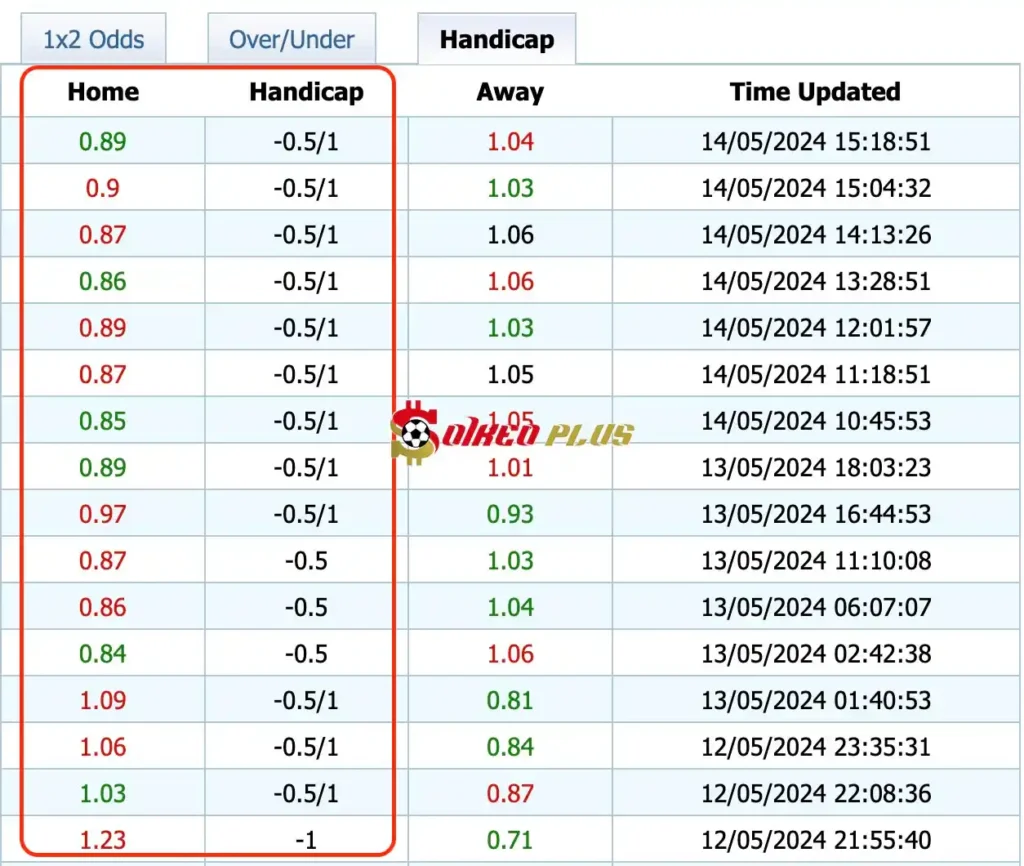Select the Handicap tab
The height and width of the screenshot is (866, 1024).
pos(496,40)
